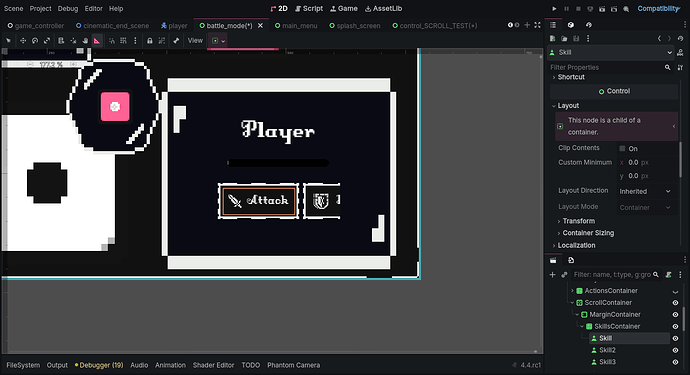Image resolution: width=690 pixels, height=375 pixels.
Task: Open the Remote Debug options
Action: tap(590, 9)
